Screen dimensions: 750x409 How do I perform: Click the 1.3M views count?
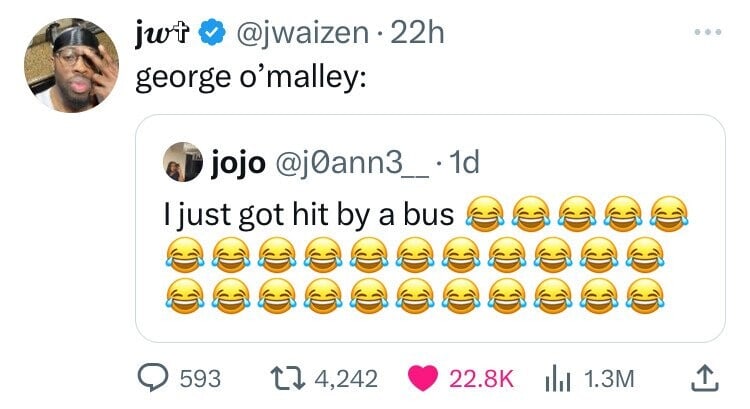(609, 379)
